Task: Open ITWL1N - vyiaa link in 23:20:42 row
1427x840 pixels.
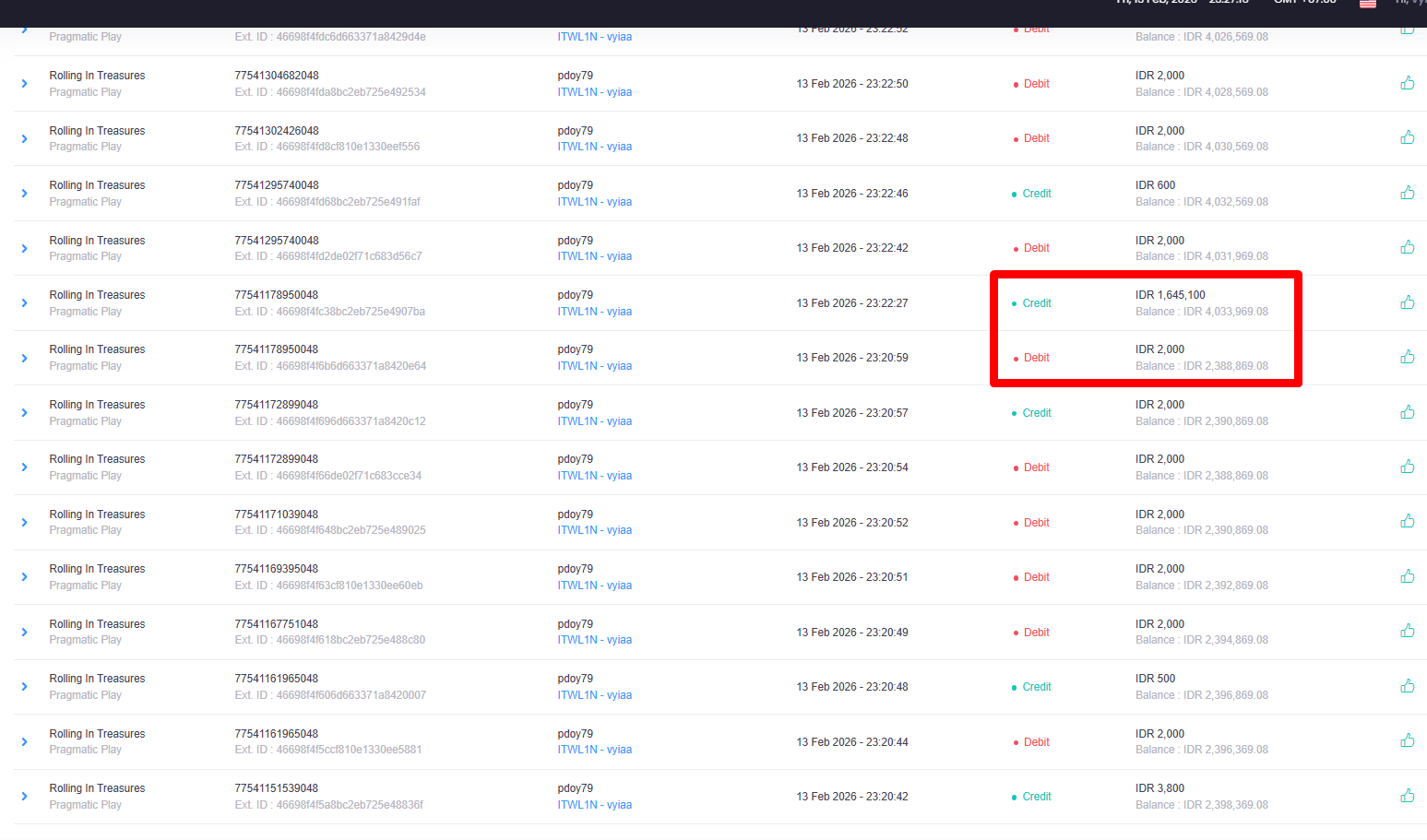Action: coord(595,805)
